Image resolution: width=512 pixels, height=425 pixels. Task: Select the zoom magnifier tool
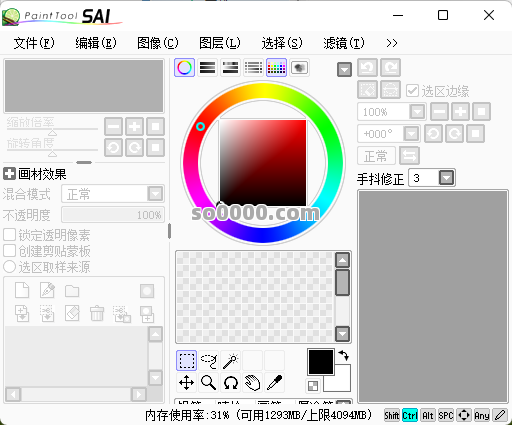208,382
